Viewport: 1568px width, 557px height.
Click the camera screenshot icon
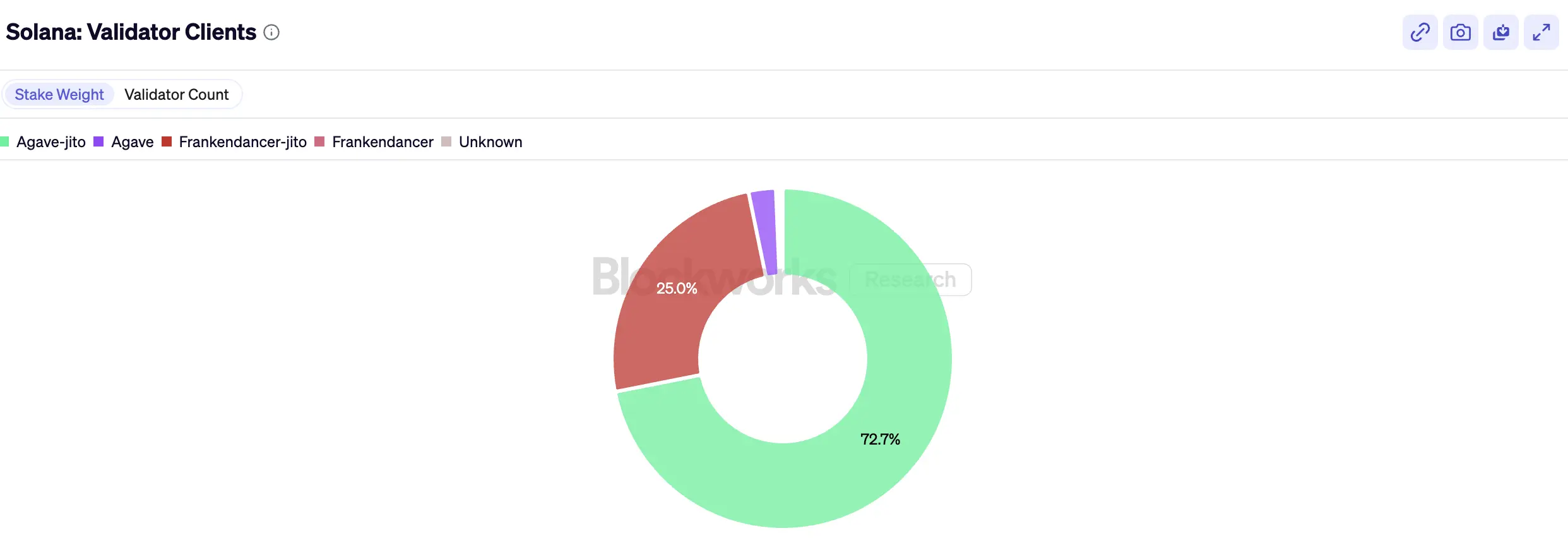(1460, 32)
